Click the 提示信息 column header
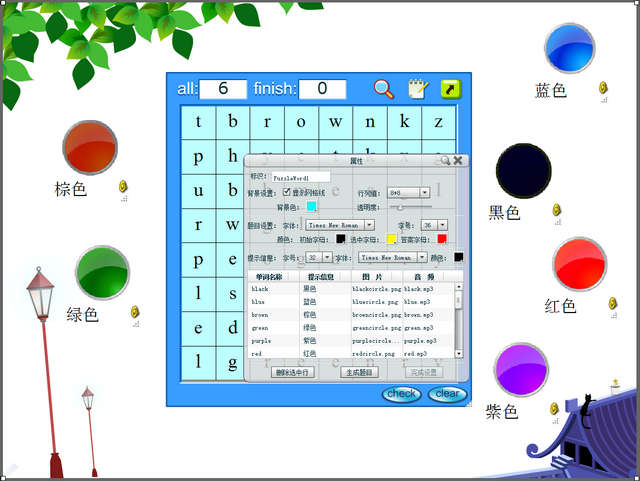This screenshot has width=640, height=481. click(x=320, y=276)
